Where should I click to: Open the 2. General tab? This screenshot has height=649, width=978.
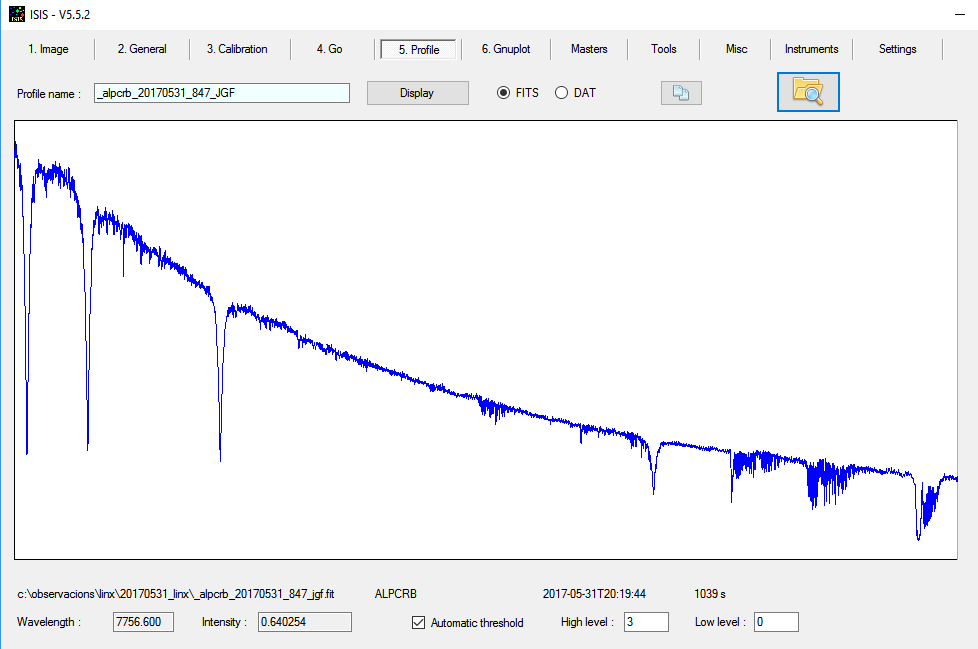coord(141,48)
